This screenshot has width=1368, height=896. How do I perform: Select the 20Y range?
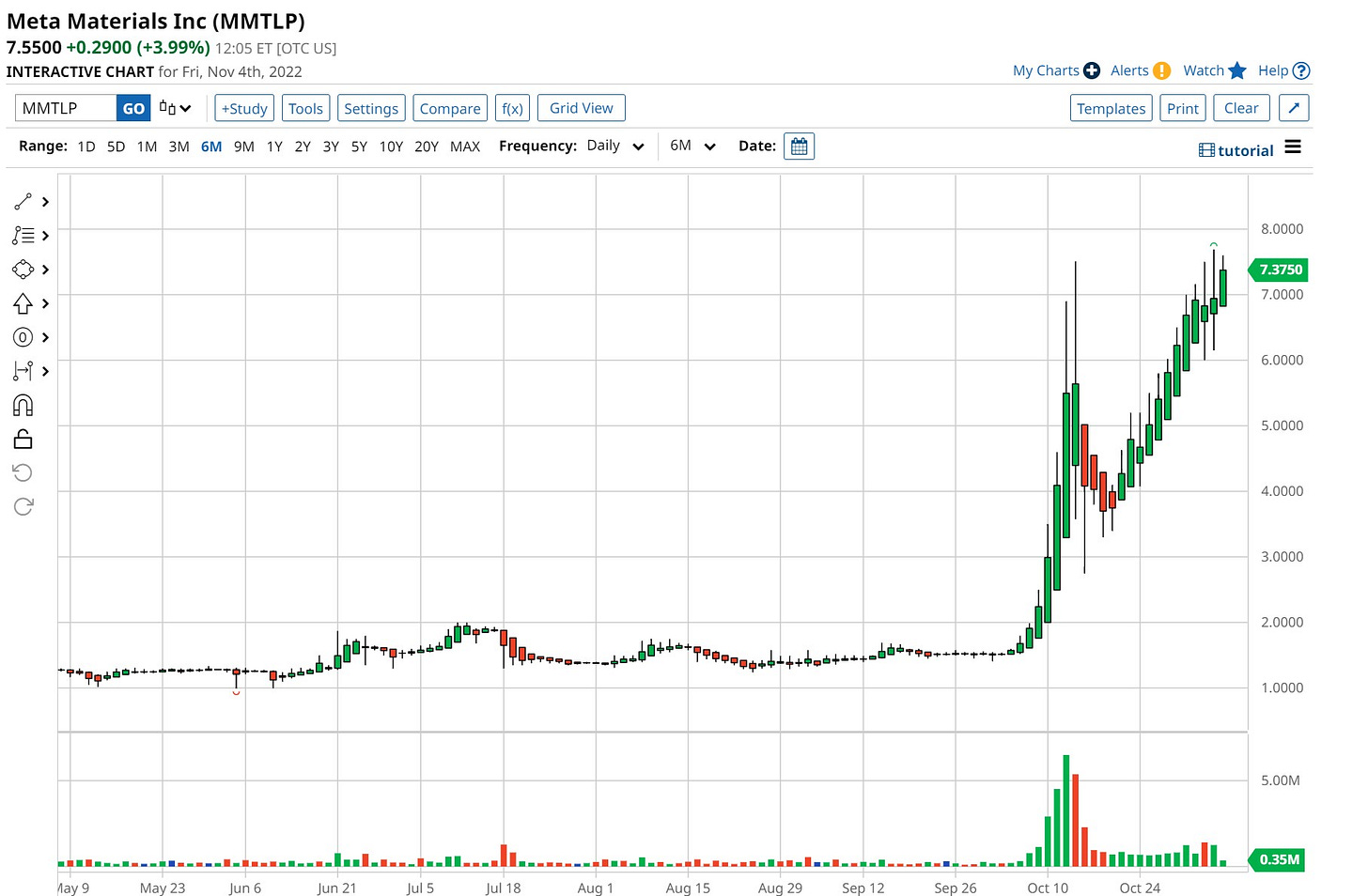[x=427, y=147]
